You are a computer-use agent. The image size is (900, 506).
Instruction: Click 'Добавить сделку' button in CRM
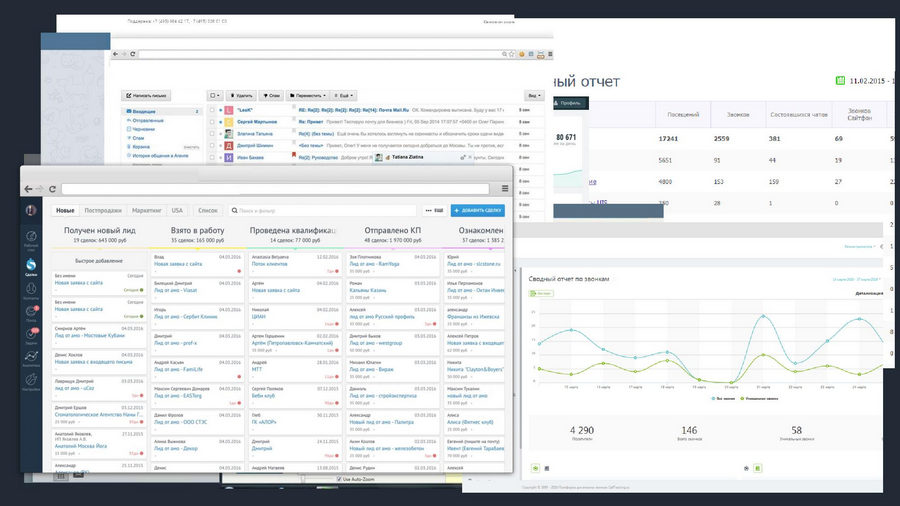click(x=478, y=211)
